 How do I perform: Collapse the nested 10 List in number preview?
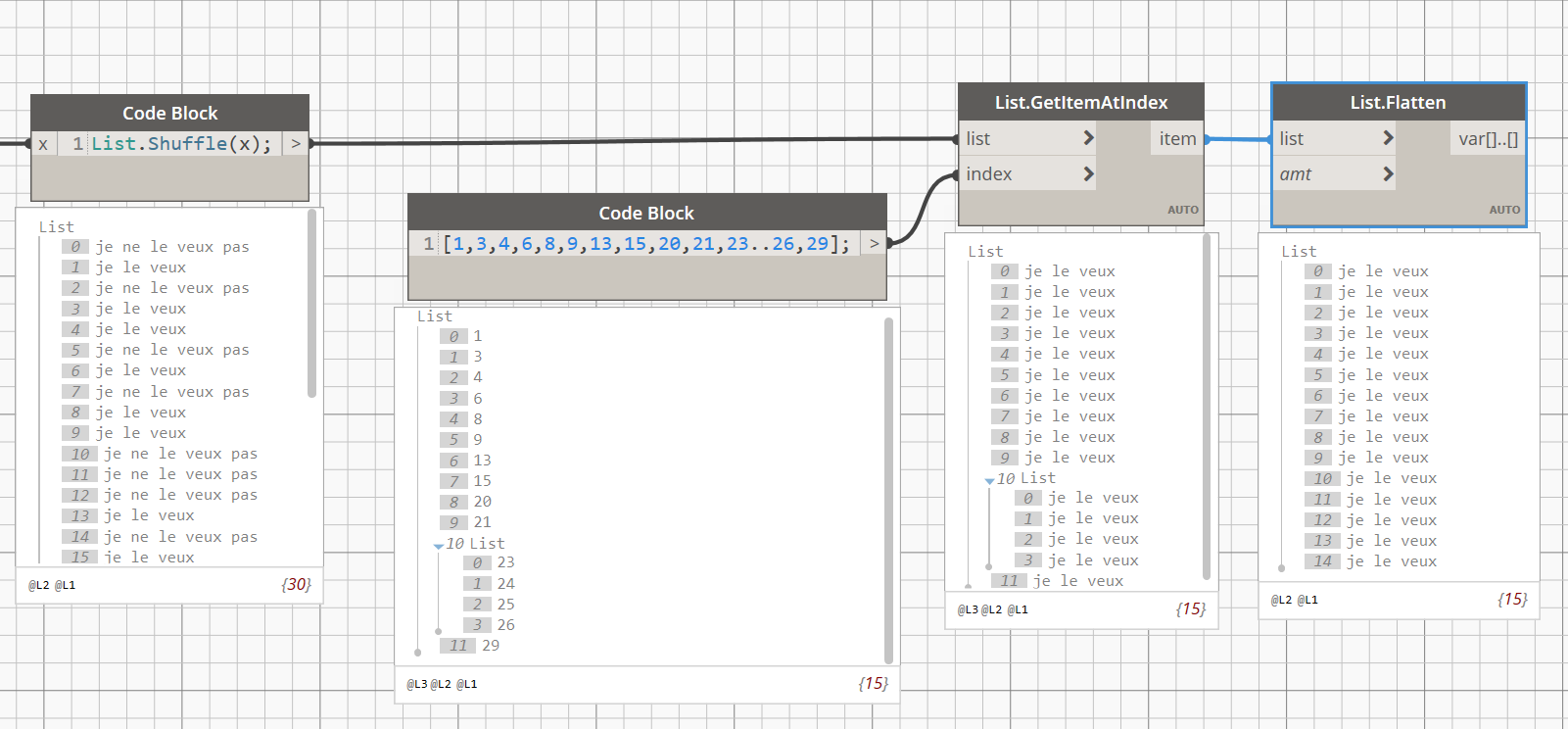(438, 546)
